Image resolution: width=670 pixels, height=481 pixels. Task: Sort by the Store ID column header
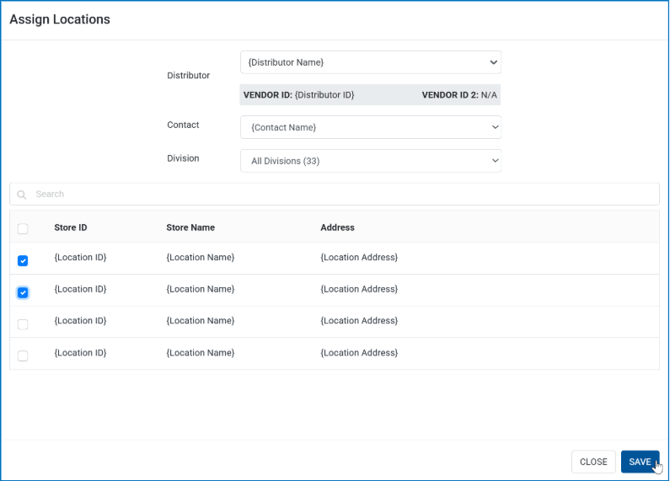click(x=71, y=228)
